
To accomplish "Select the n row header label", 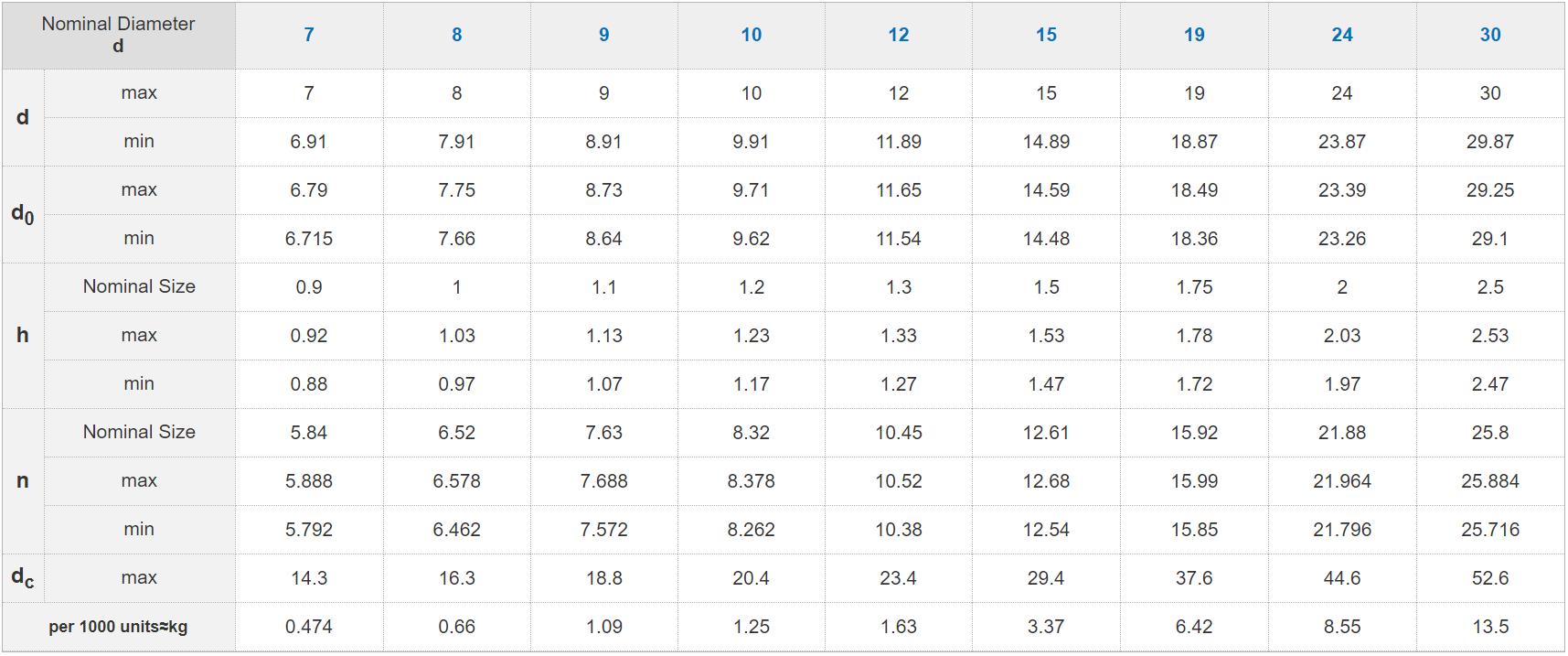I will [x=23, y=480].
